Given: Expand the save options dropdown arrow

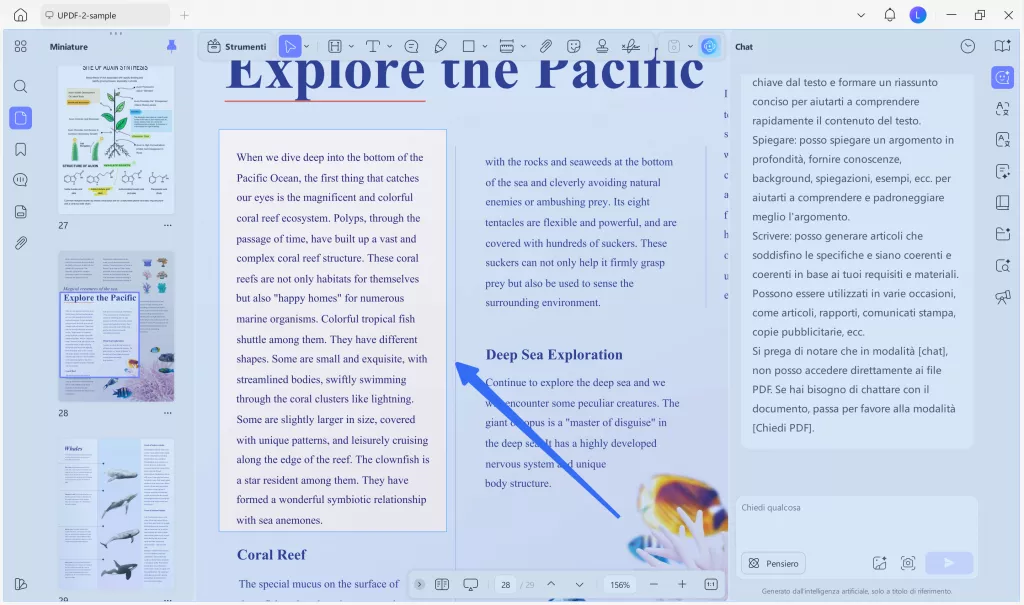Looking at the screenshot, I should click(690, 46).
